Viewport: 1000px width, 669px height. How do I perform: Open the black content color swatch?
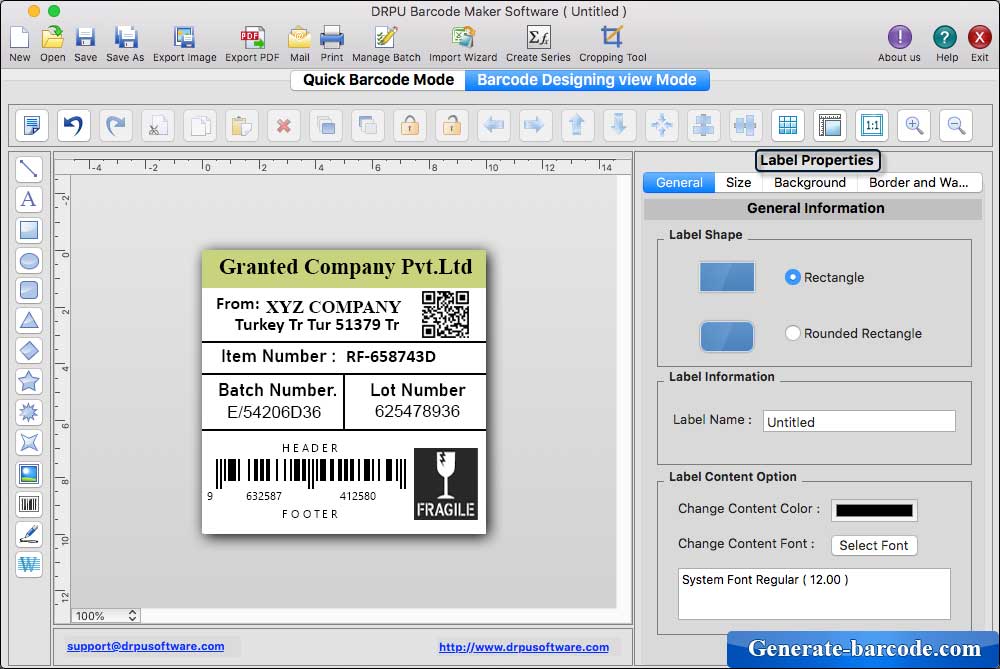[x=874, y=510]
